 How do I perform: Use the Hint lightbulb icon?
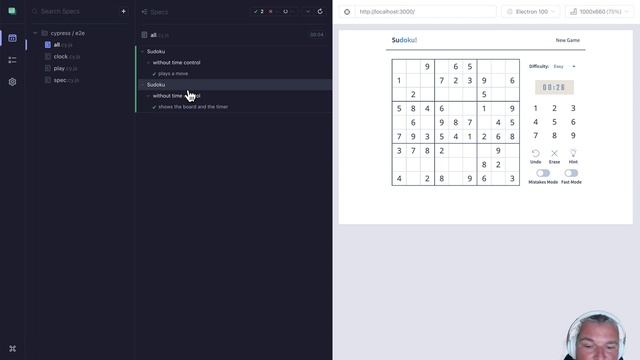point(573,153)
